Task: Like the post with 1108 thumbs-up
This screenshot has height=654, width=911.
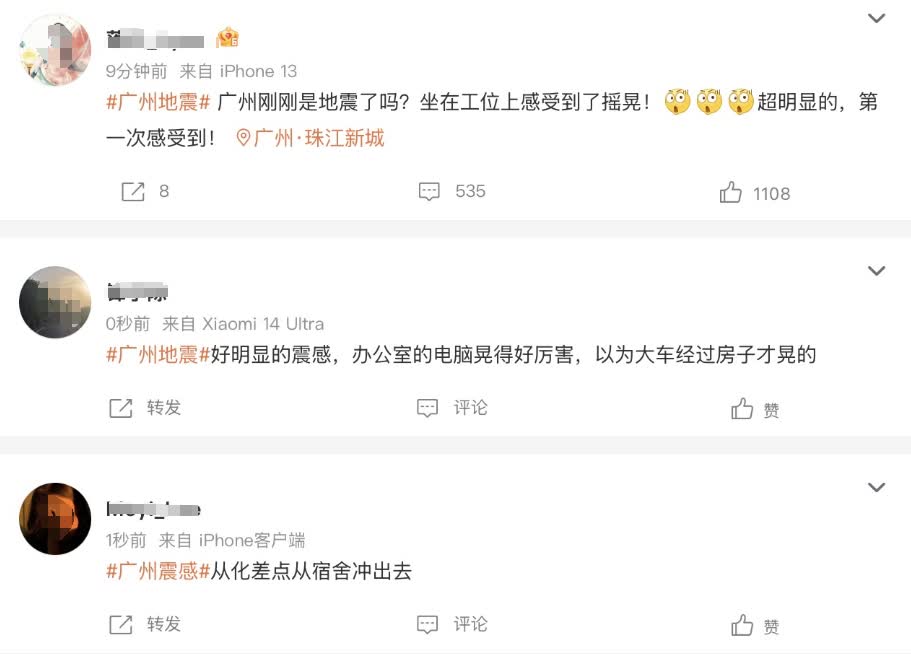Action: pos(731,193)
